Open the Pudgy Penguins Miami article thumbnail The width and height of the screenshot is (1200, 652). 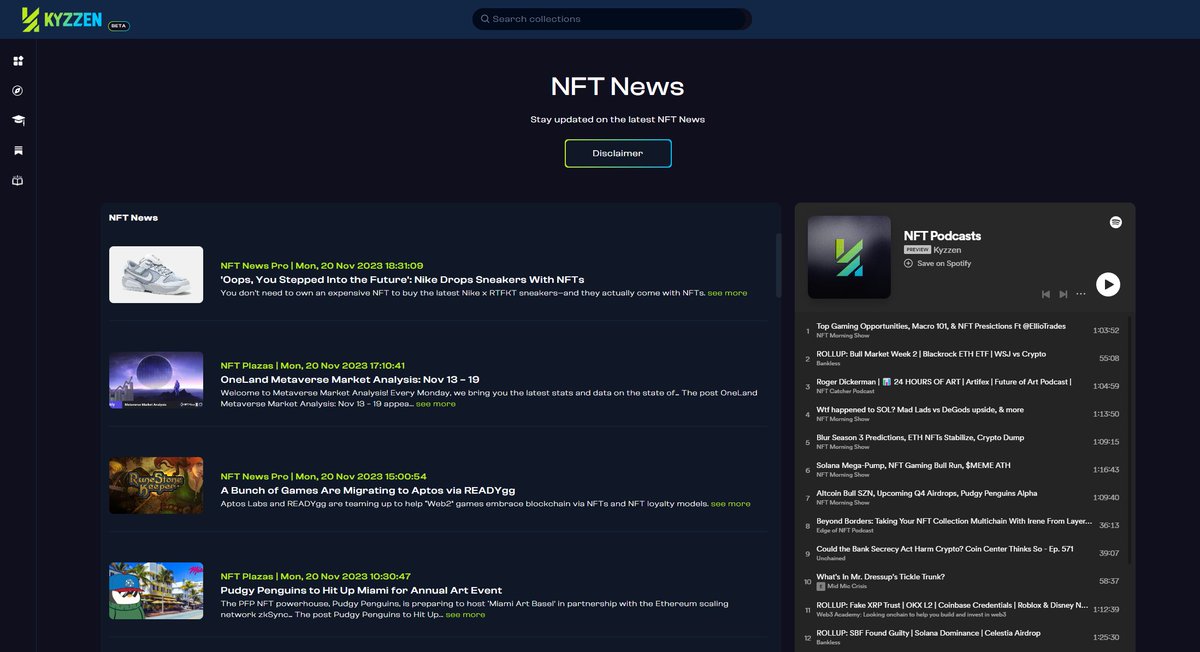156,590
